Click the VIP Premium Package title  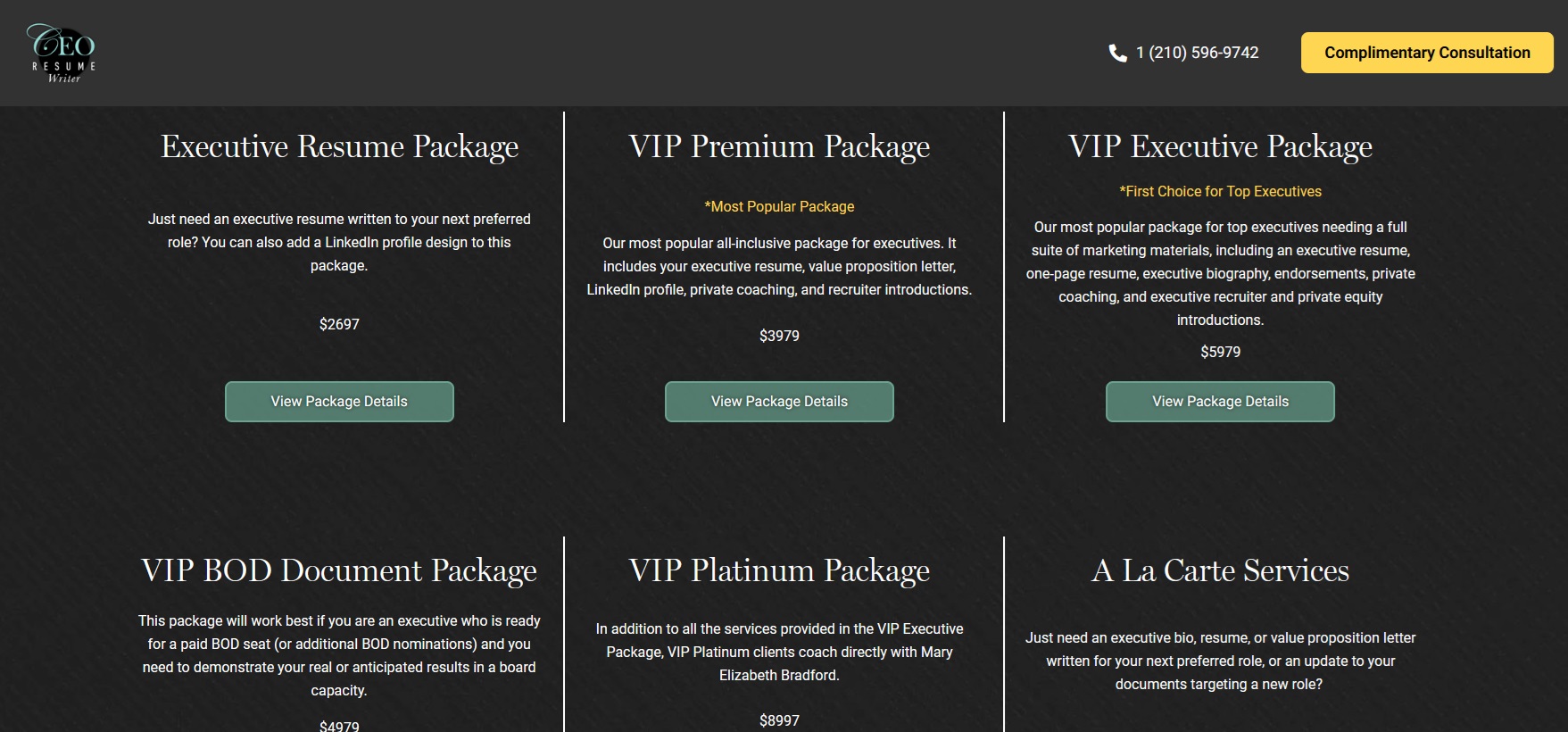click(x=779, y=146)
